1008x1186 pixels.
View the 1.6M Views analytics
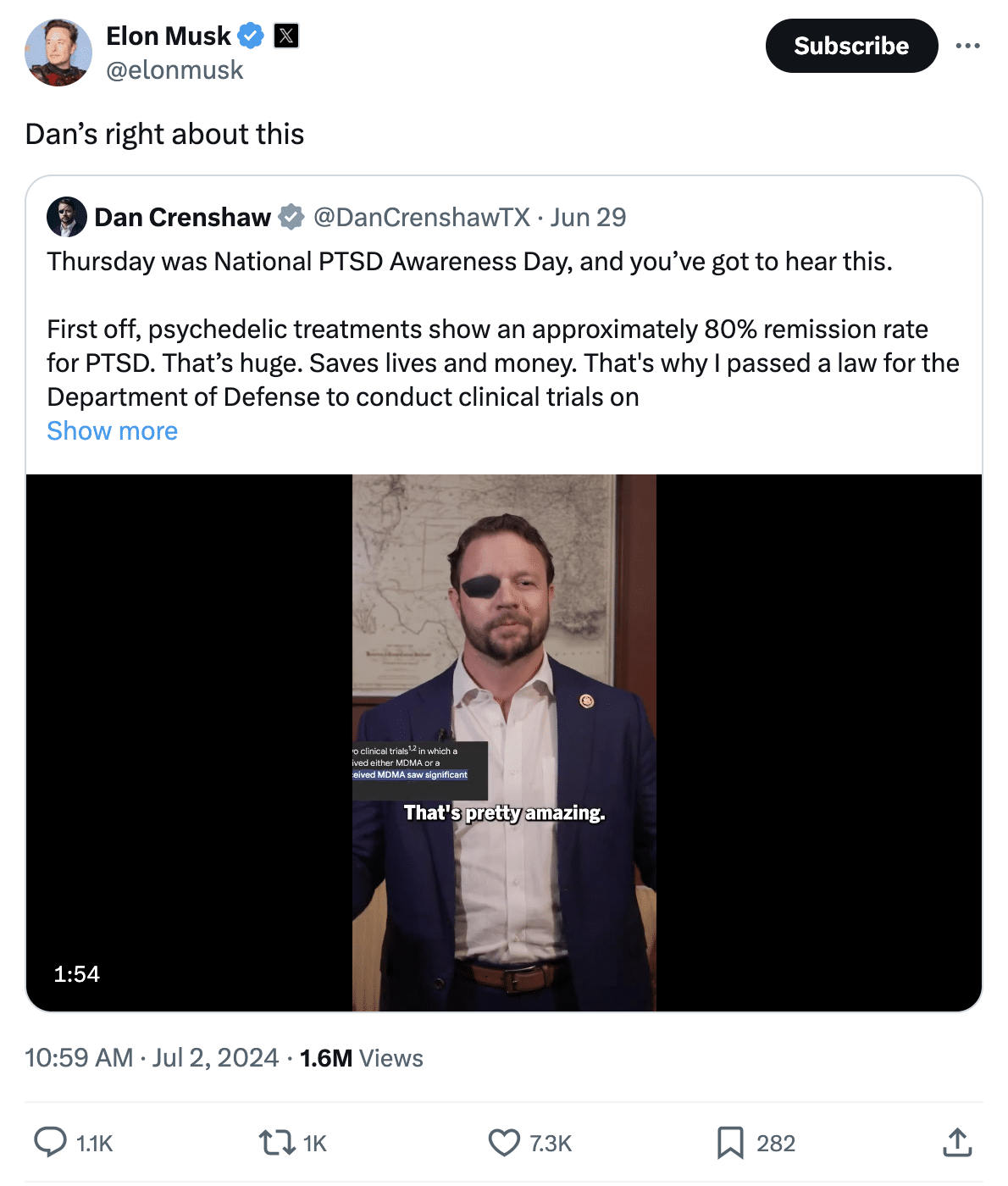tap(362, 1058)
